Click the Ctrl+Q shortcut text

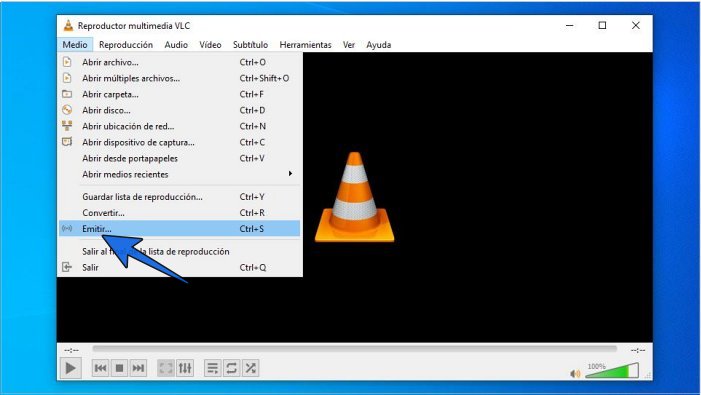[x=253, y=267]
